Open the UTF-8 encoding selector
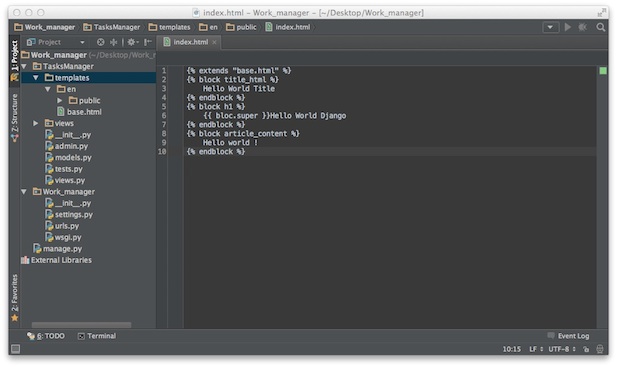The image size is (617, 367). click(562, 349)
